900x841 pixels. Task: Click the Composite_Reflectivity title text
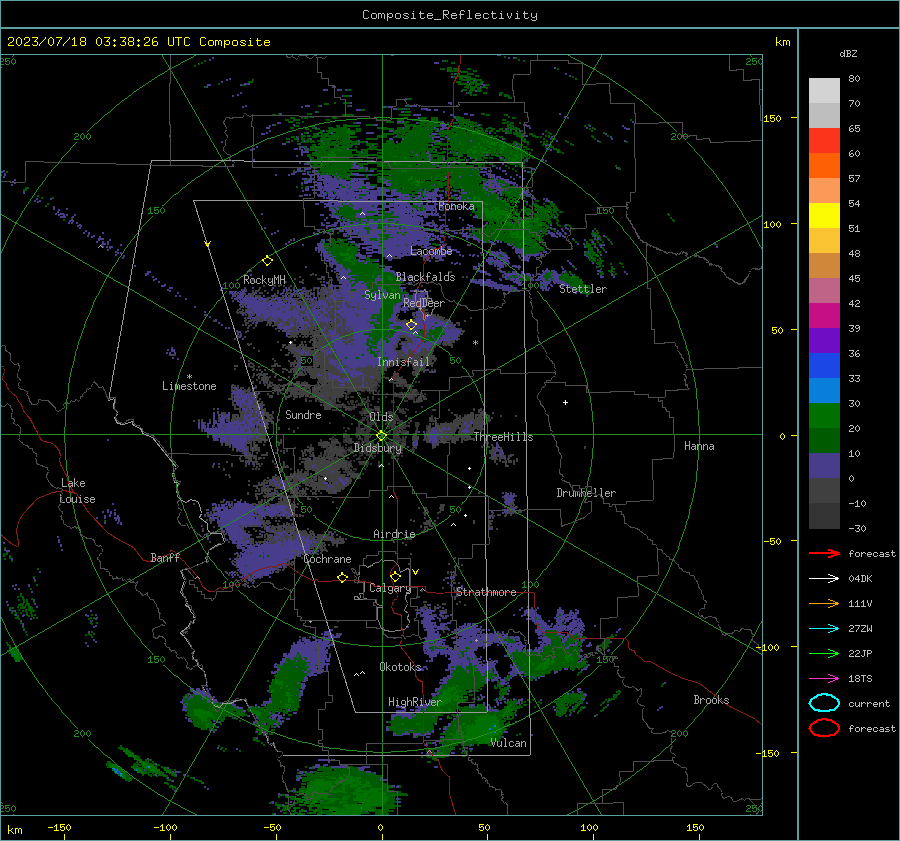coord(449,15)
